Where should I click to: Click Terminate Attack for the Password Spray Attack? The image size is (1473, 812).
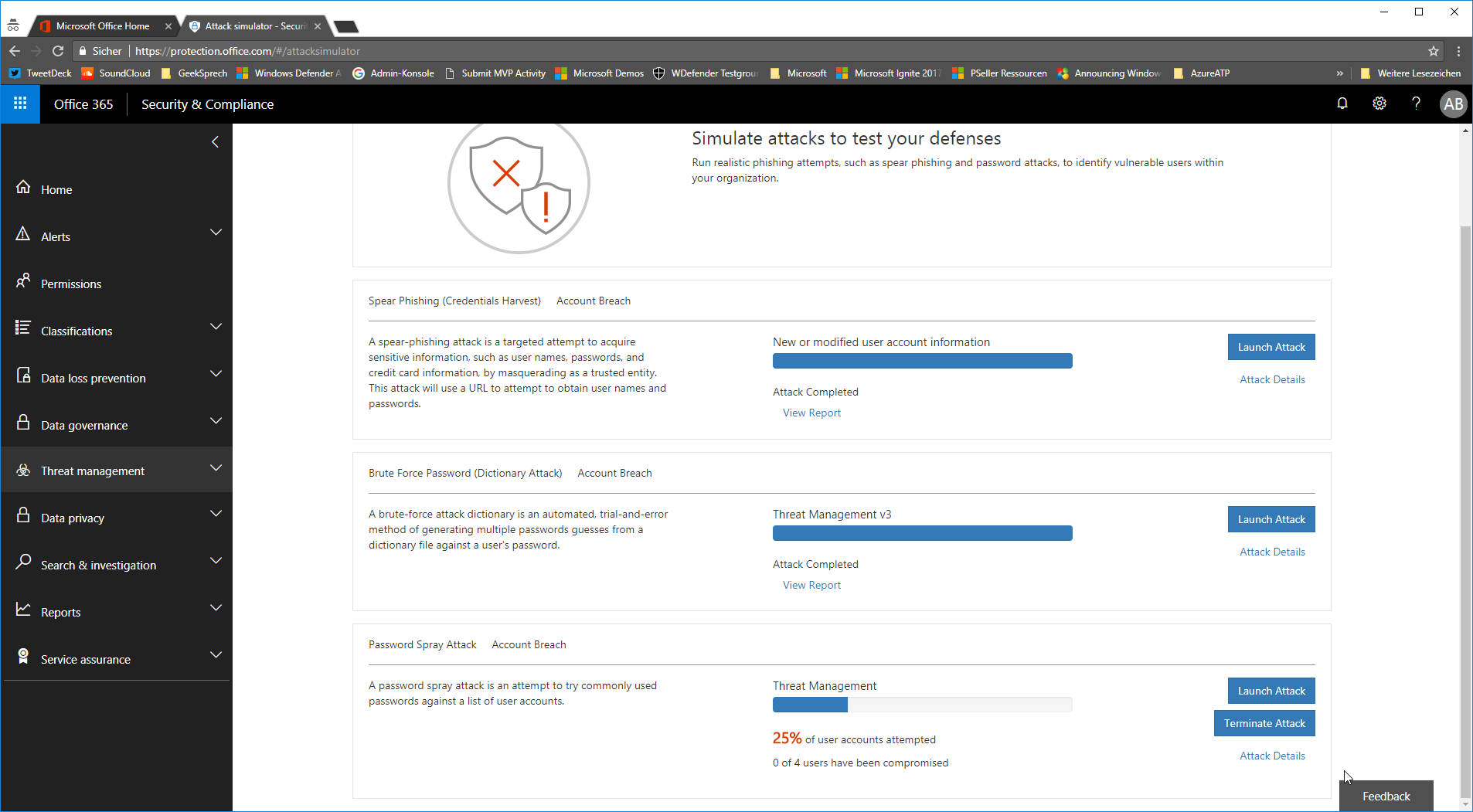click(1264, 722)
